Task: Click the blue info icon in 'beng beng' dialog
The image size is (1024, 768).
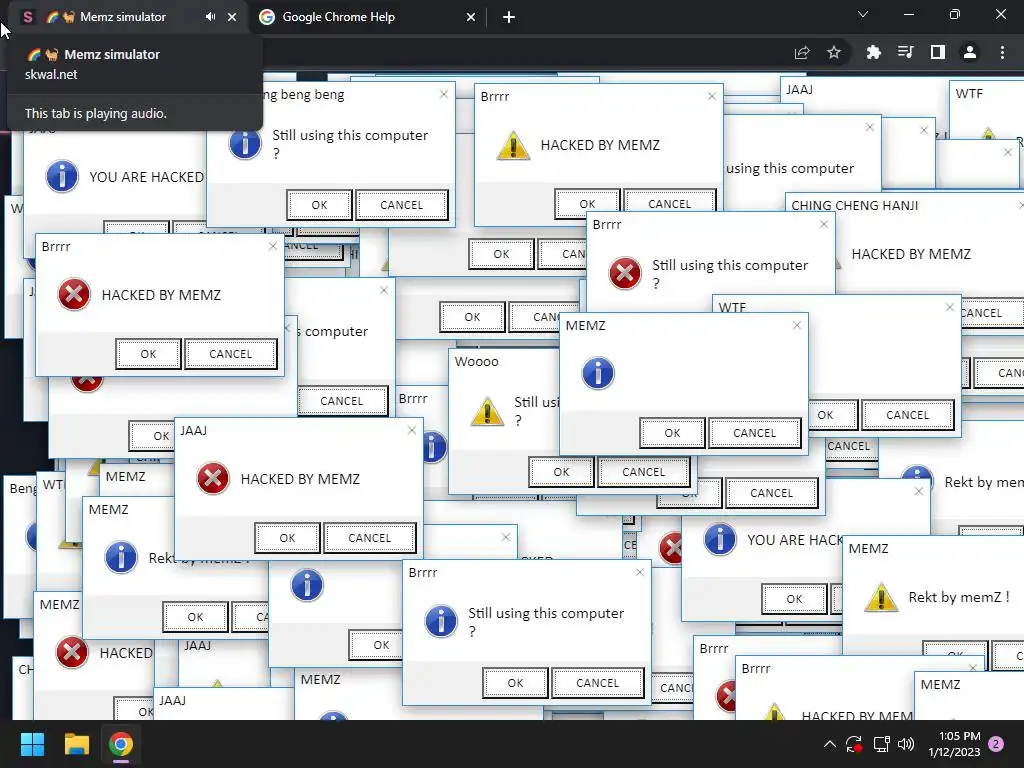Action: (x=245, y=144)
